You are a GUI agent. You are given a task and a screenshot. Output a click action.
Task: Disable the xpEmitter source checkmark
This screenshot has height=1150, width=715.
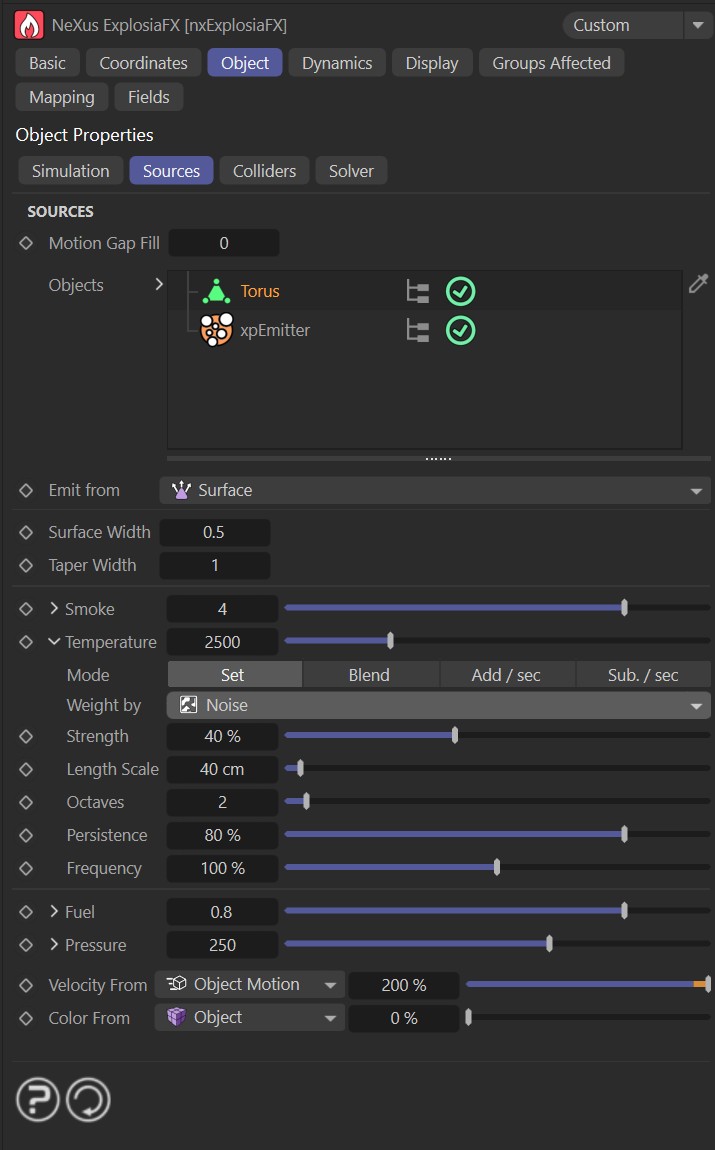[460, 330]
